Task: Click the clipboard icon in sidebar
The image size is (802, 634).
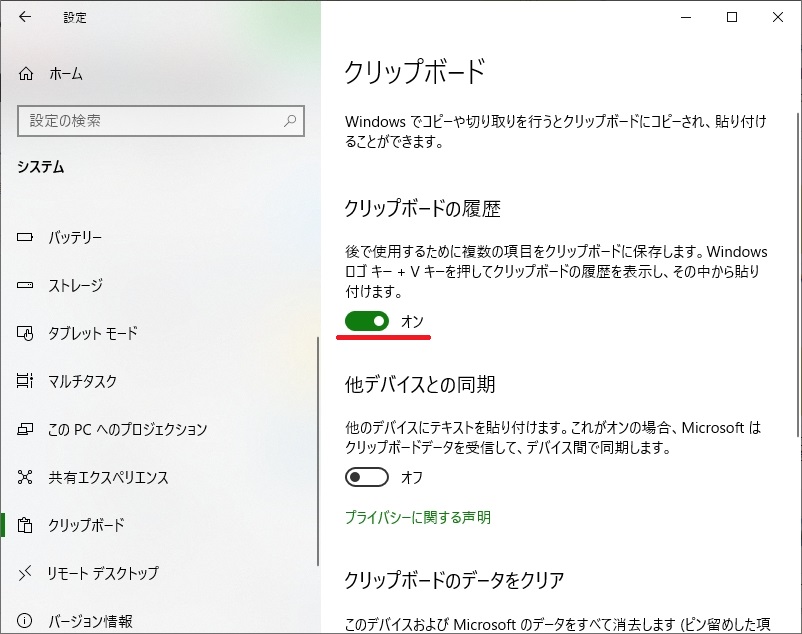Action: 25,525
